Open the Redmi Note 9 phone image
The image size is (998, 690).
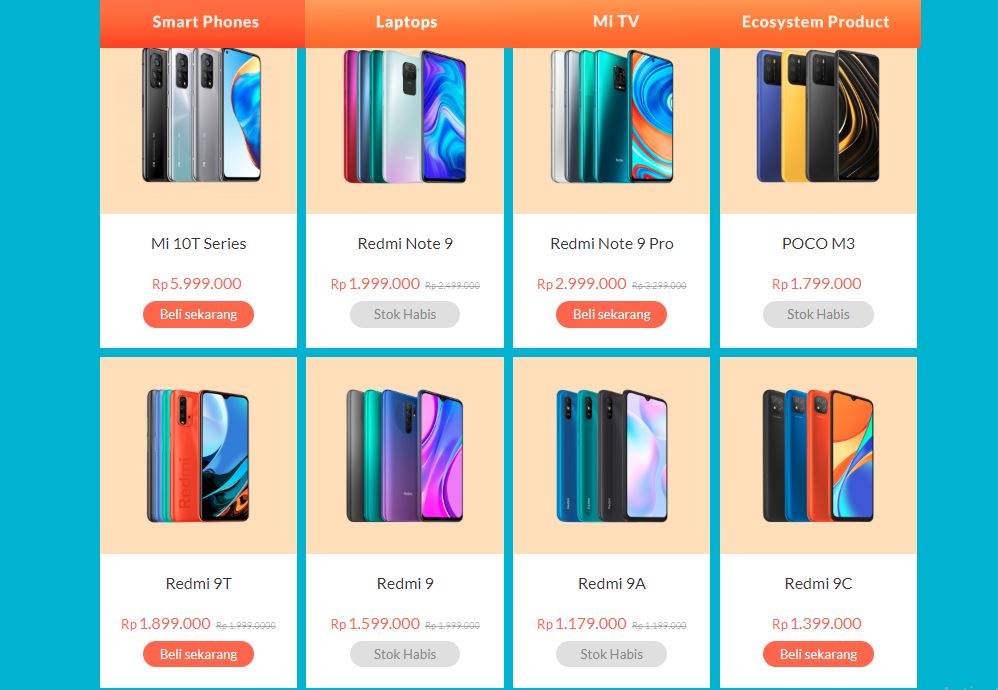point(405,116)
